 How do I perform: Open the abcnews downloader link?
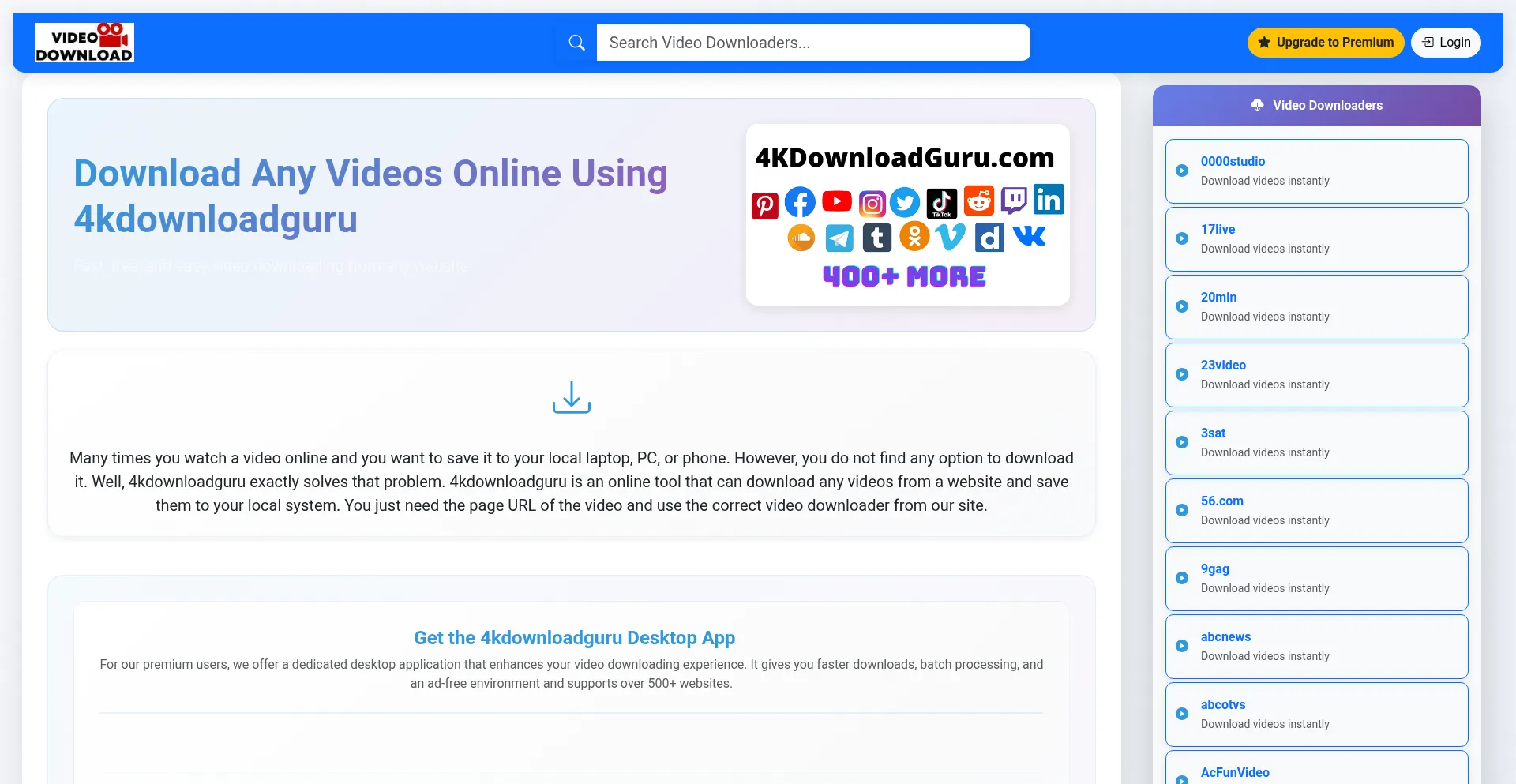coord(1317,647)
